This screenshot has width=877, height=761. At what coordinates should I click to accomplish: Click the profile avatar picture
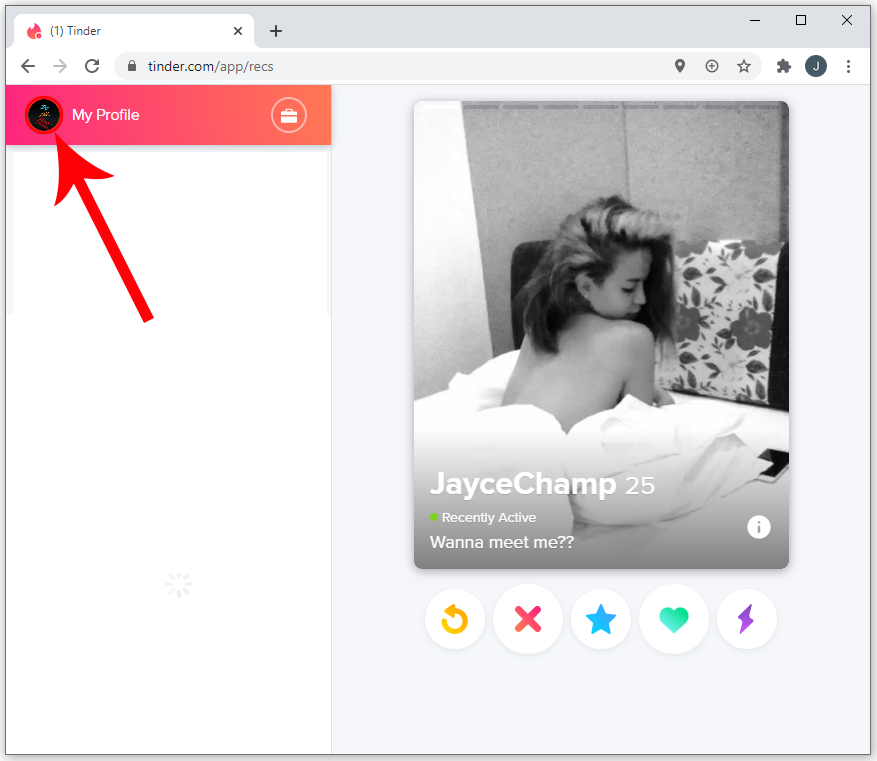point(45,115)
